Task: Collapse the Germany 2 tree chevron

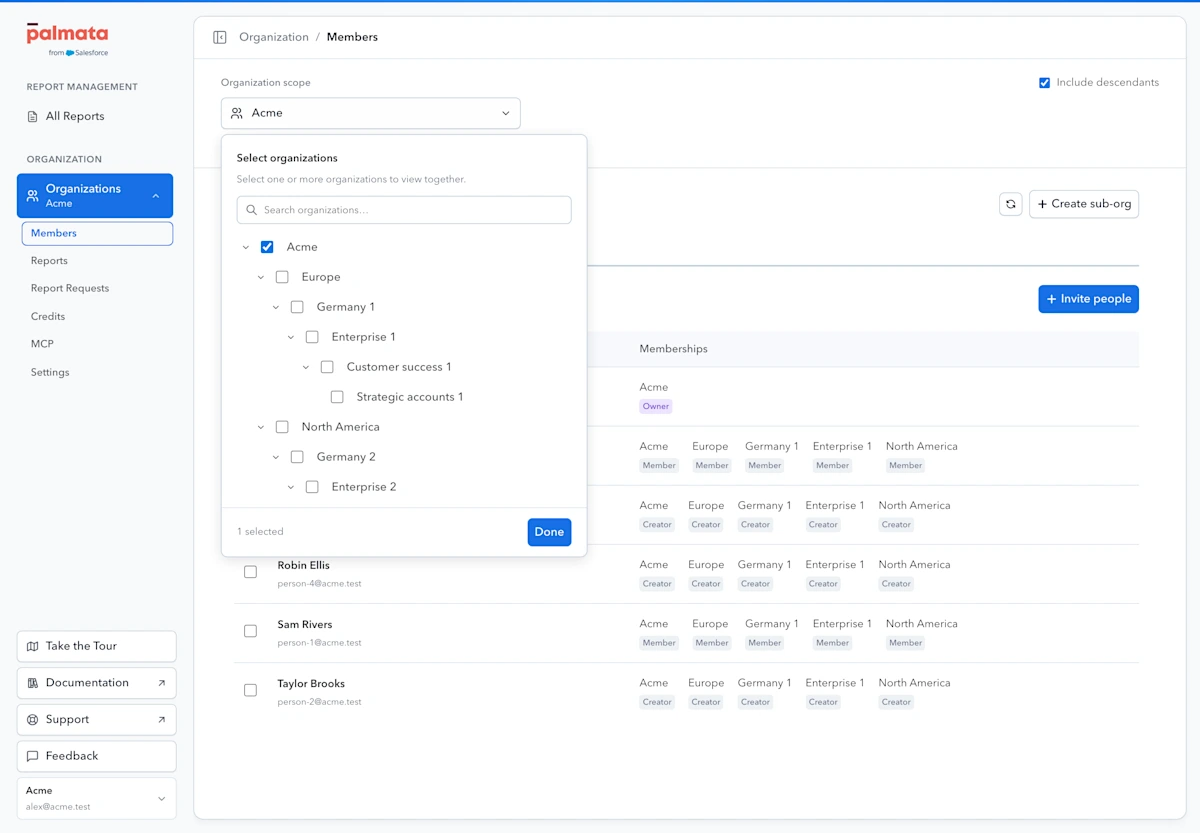Action: (x=276, y=457)
